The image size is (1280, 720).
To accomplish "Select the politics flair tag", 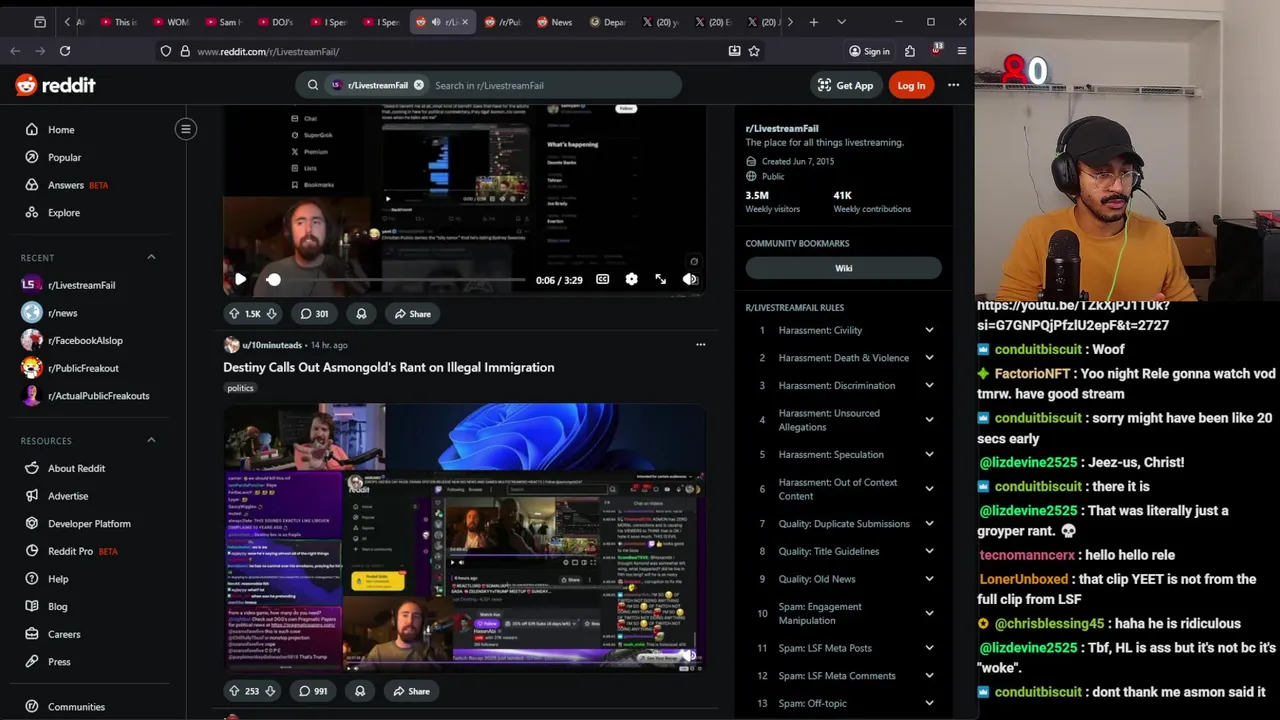I will point(240,388).
